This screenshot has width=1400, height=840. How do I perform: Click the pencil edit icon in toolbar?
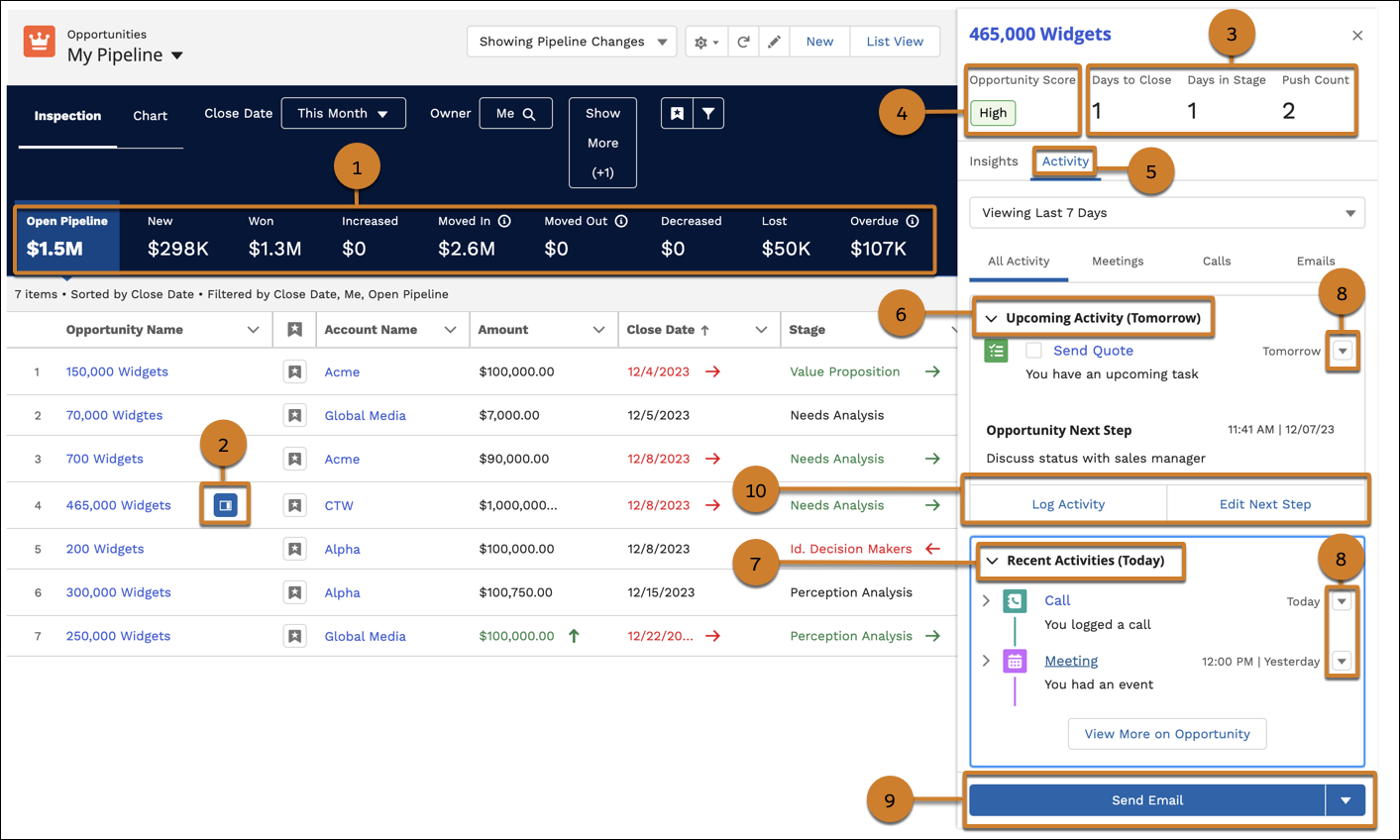tap(774, 42)
